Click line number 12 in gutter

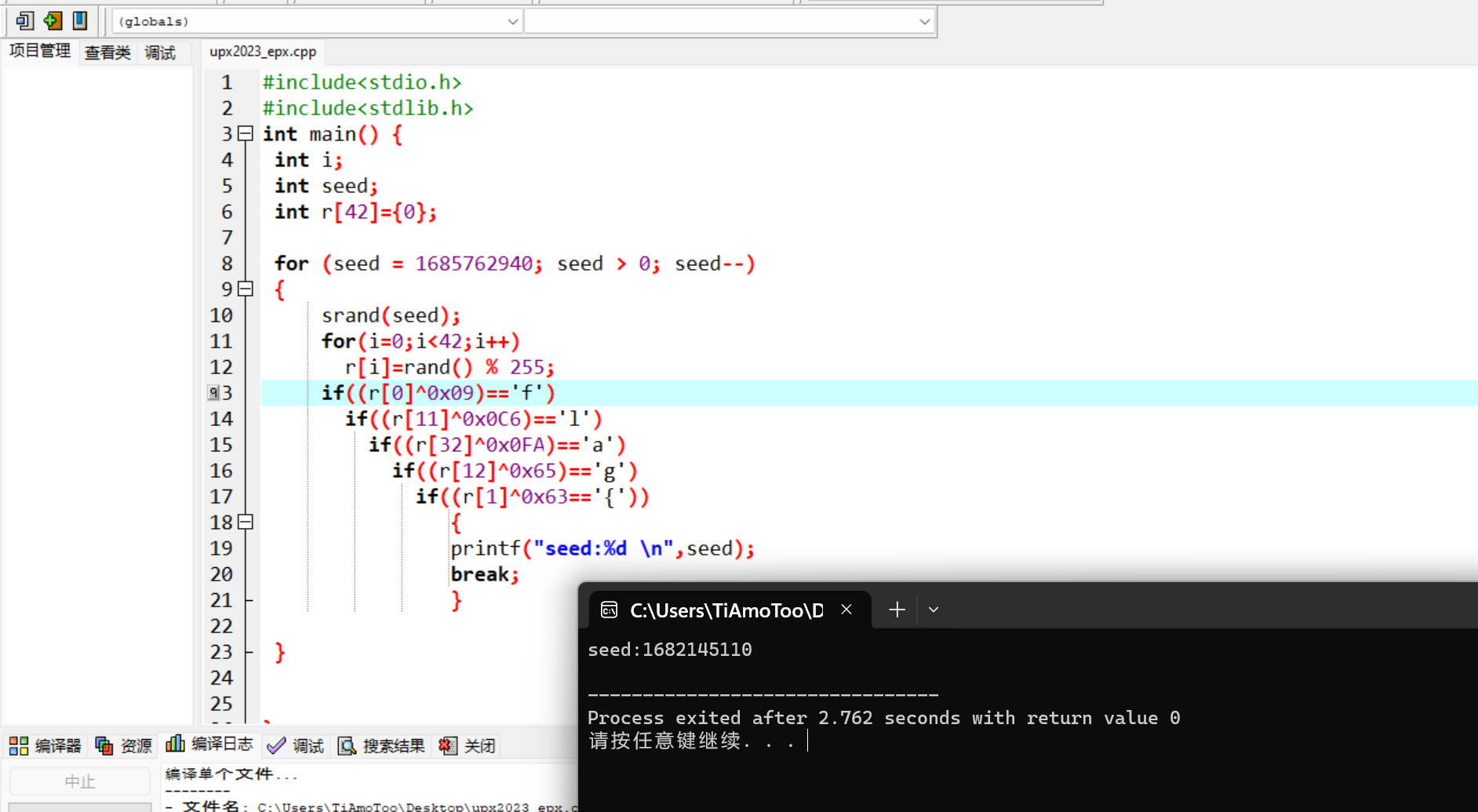coord(221,367)
